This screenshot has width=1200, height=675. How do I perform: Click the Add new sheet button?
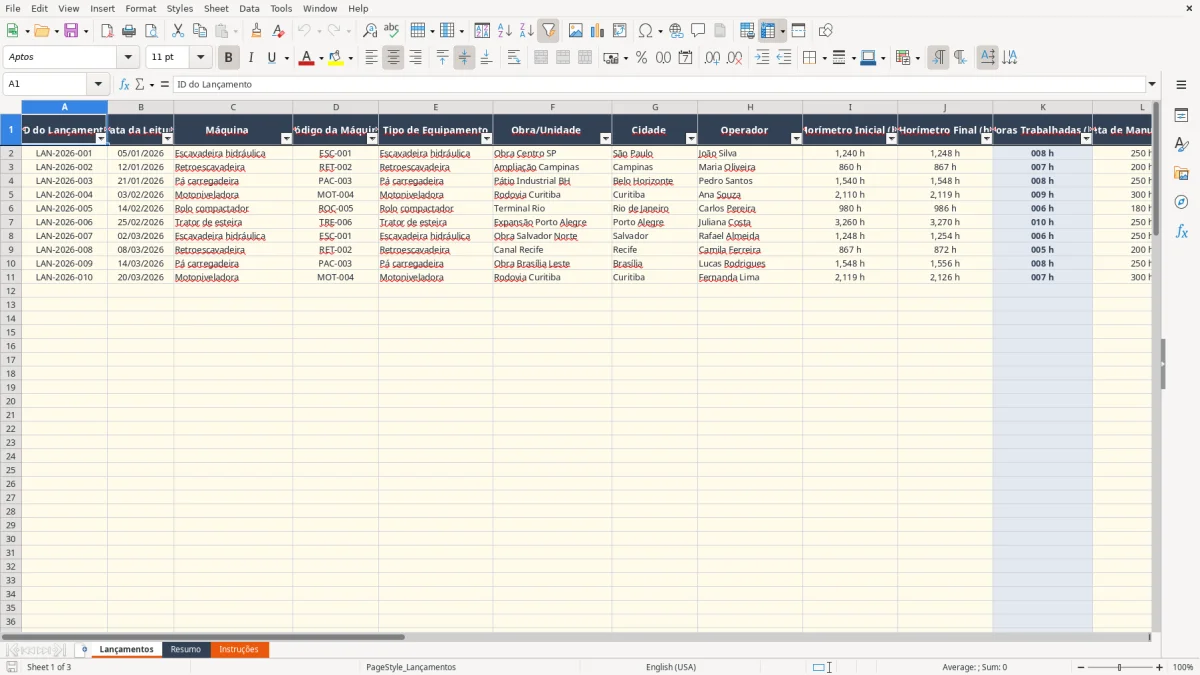(84, 650)
